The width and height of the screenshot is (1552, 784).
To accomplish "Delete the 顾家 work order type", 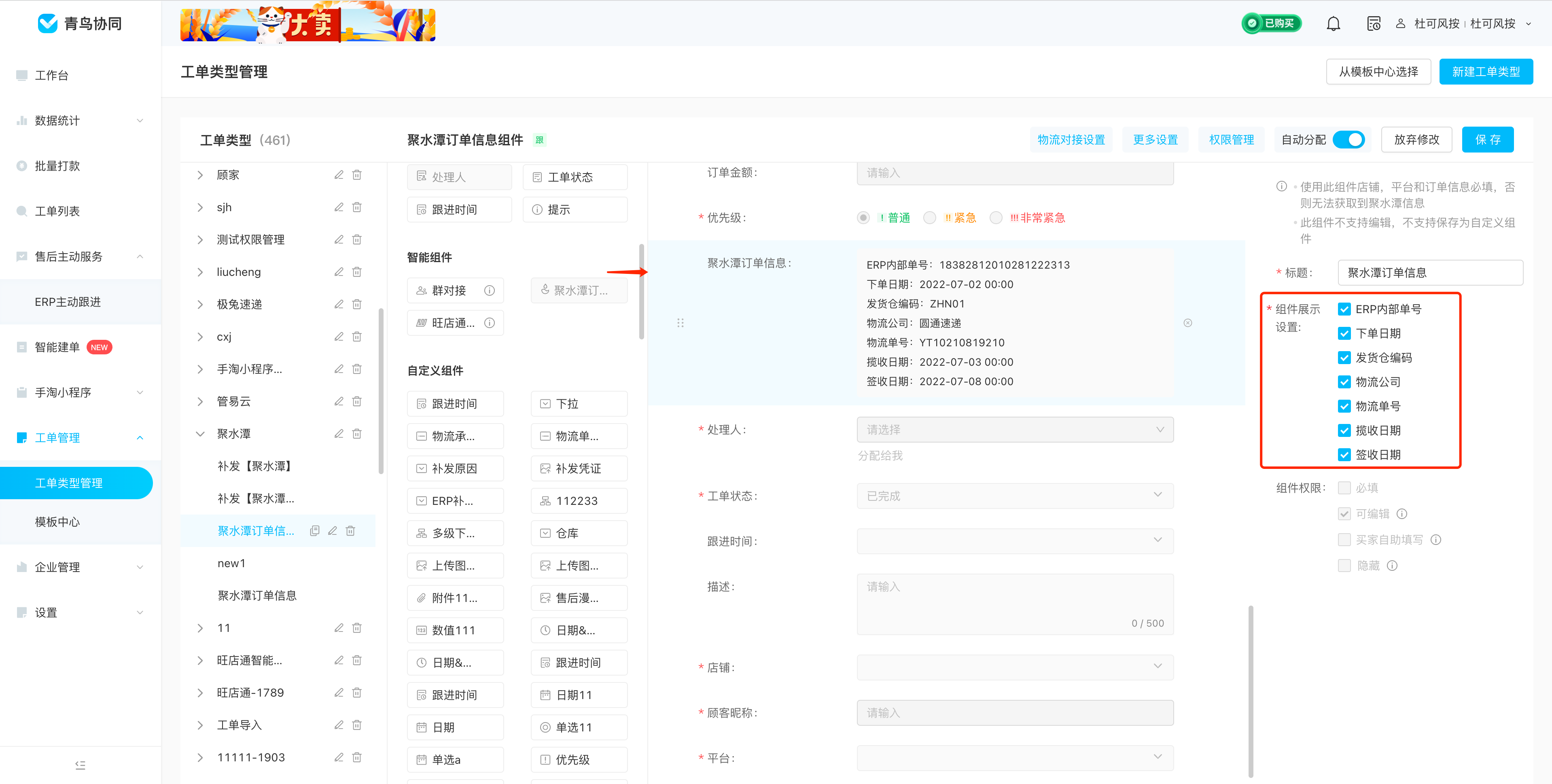I will pyautogui.click(x=357, y=175).
